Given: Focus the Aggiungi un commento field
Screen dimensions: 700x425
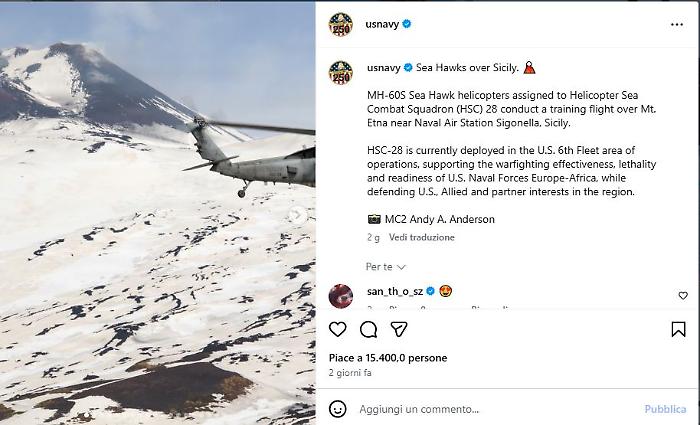Looking at the screenshot, I should 498,409.
